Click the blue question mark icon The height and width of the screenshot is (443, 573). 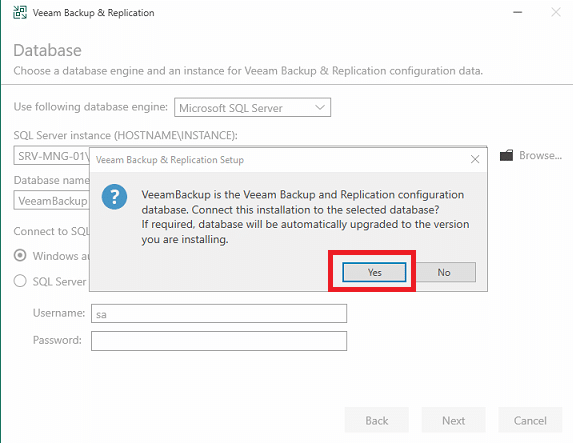[114, 197]
